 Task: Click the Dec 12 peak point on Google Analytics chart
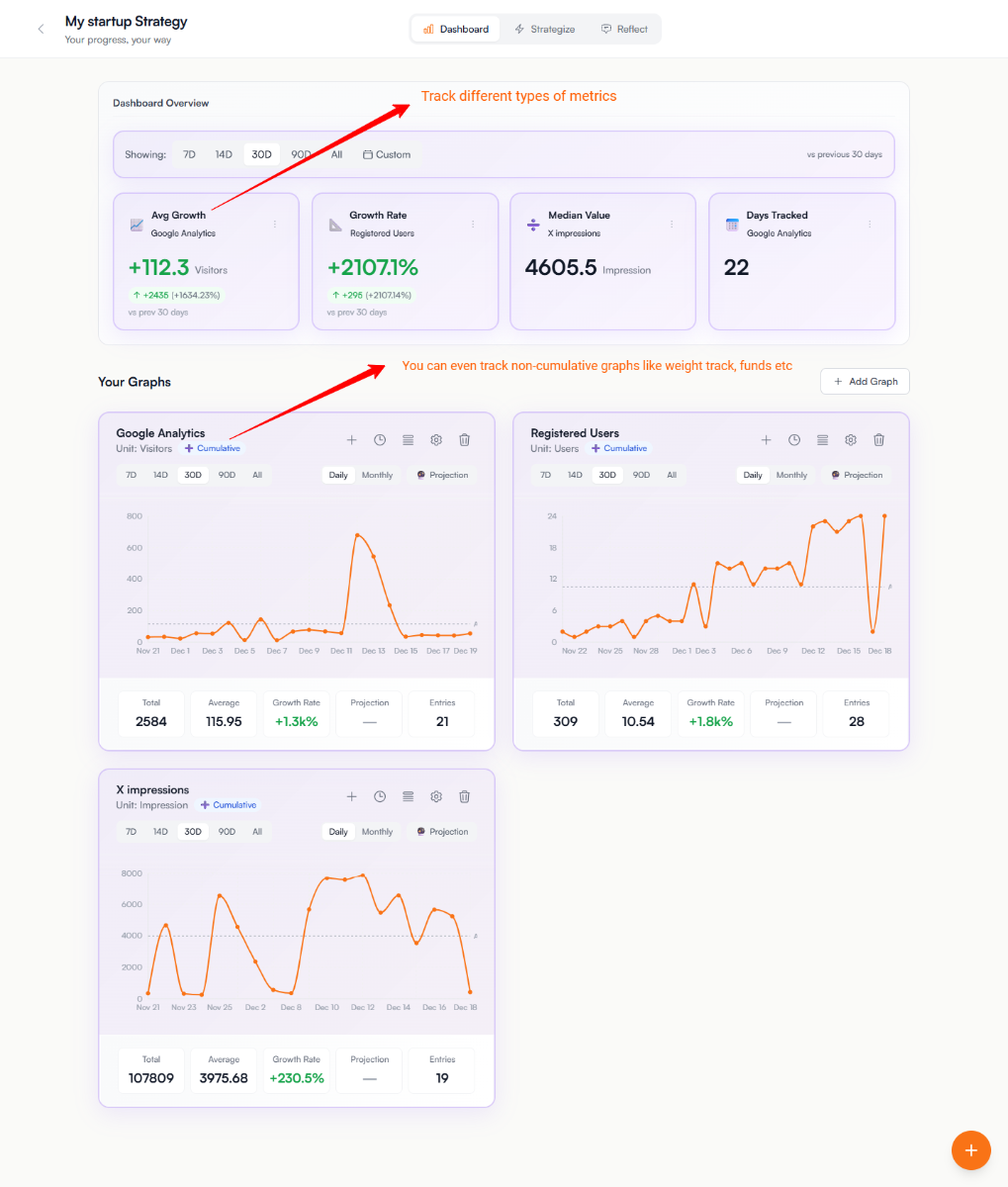[x=357, y=535]
